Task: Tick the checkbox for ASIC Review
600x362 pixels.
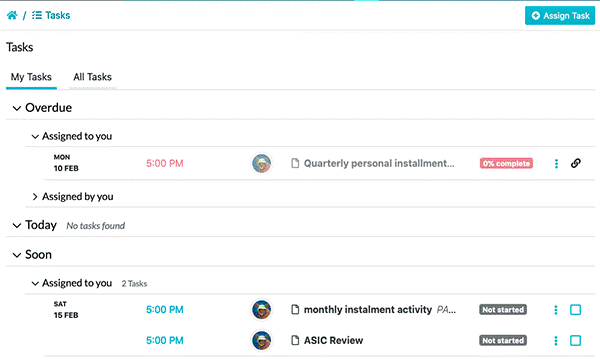Action: [576, 341]
